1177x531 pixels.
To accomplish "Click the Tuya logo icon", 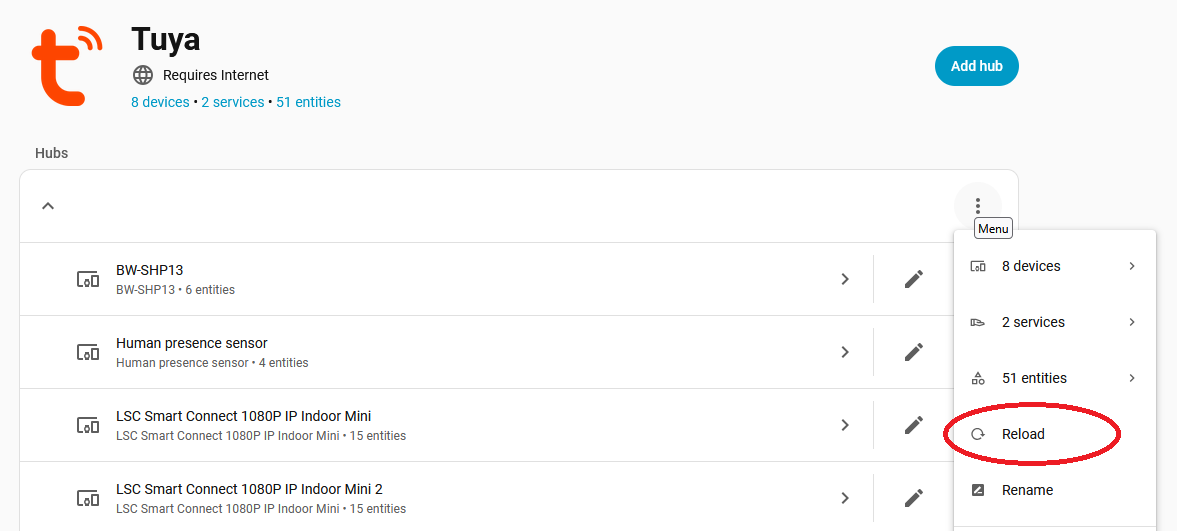I will (x=66, y=67).
